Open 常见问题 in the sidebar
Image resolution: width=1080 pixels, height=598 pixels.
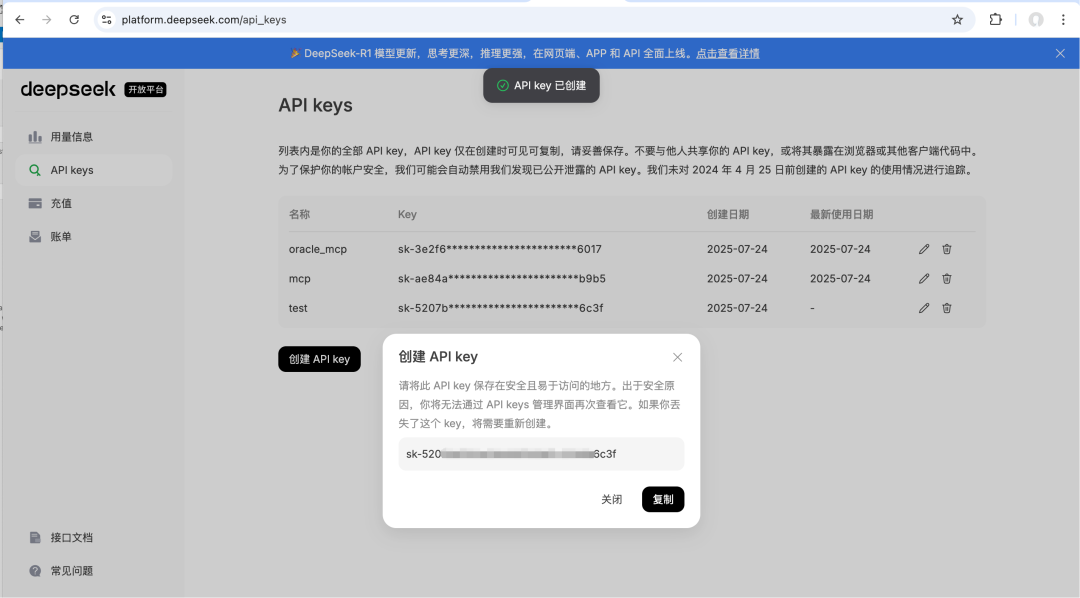pyautogui.click(x=94, y=570)
